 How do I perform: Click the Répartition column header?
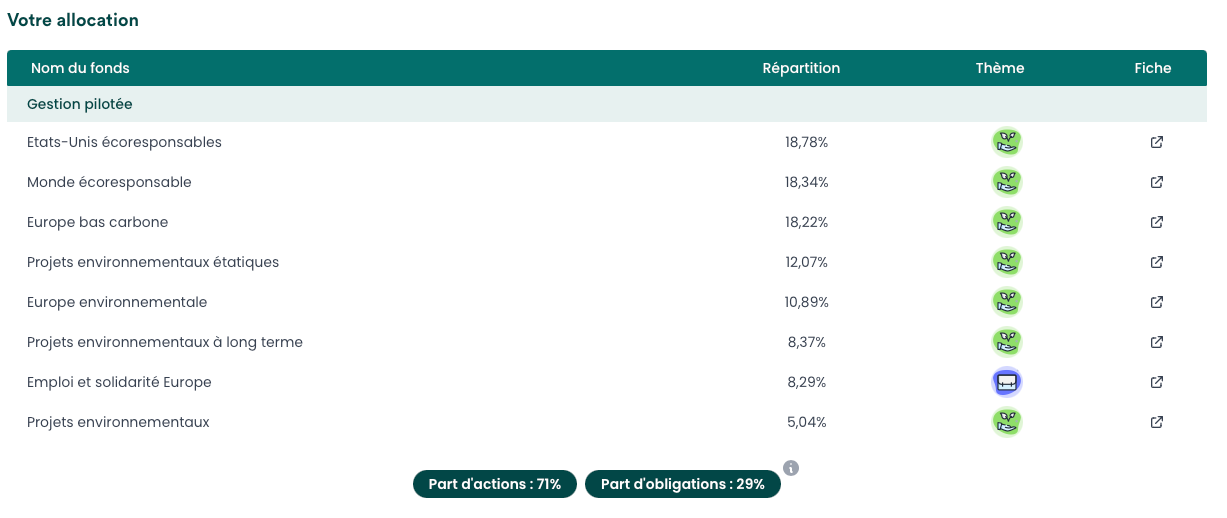[801, 68]
